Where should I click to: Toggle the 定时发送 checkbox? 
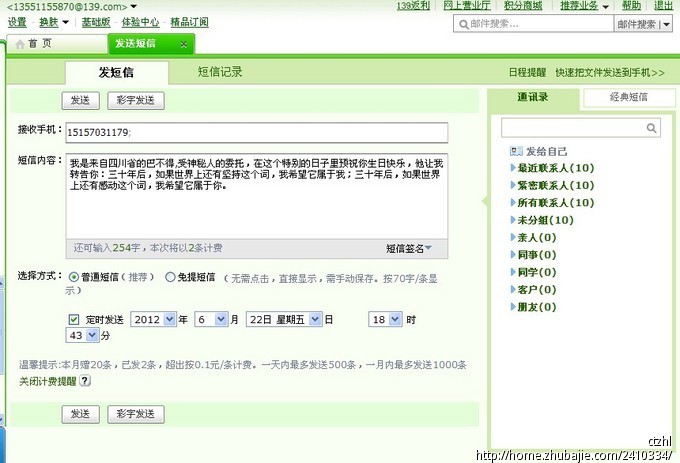[74, 320]
